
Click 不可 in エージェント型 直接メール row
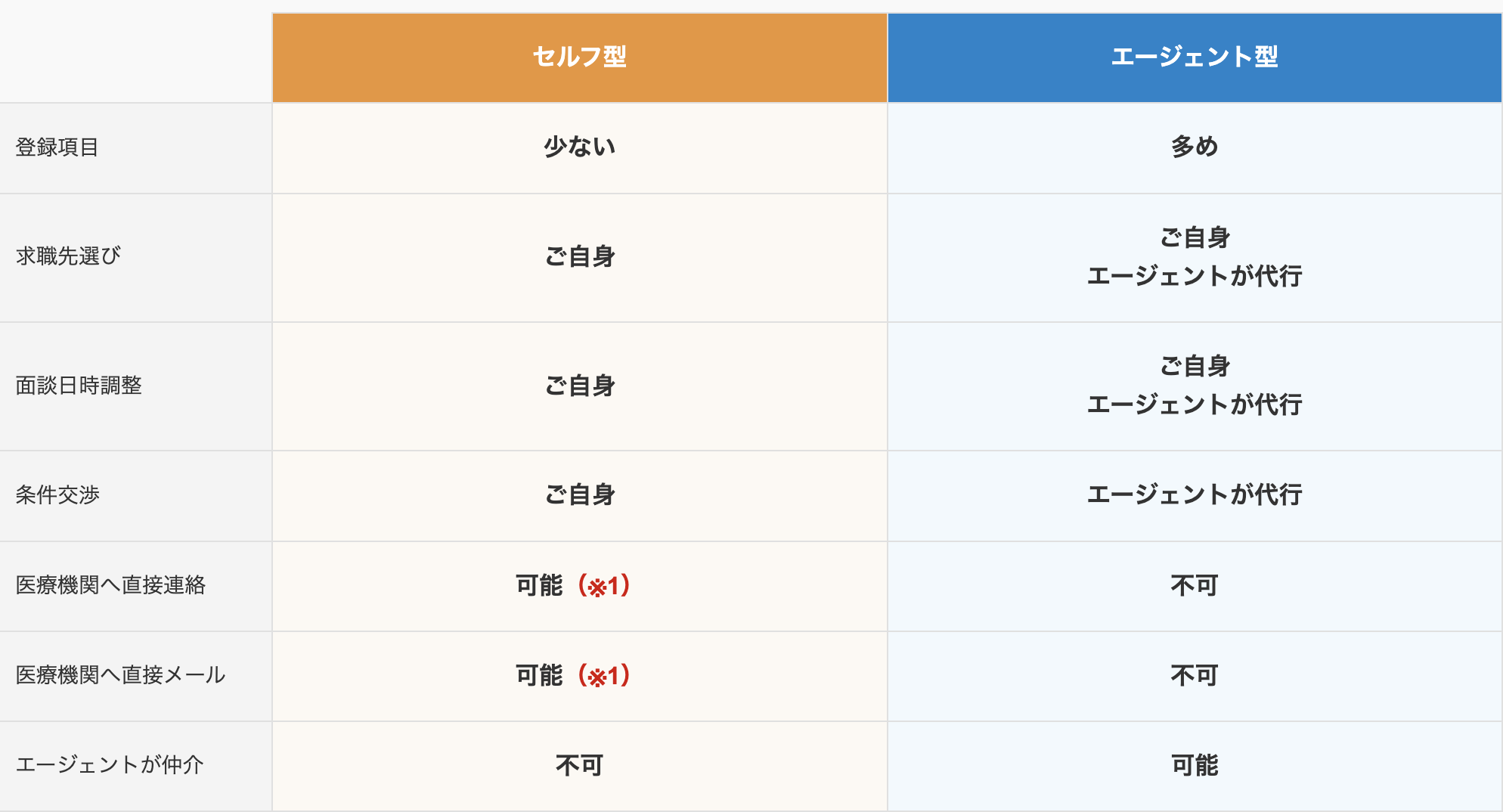(x=1195, y=676)
